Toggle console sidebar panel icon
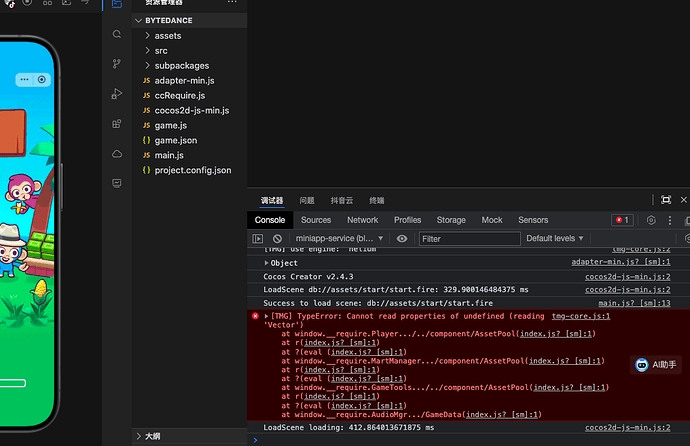Viewport: 690px width, 446px height. tap(258, 238)
